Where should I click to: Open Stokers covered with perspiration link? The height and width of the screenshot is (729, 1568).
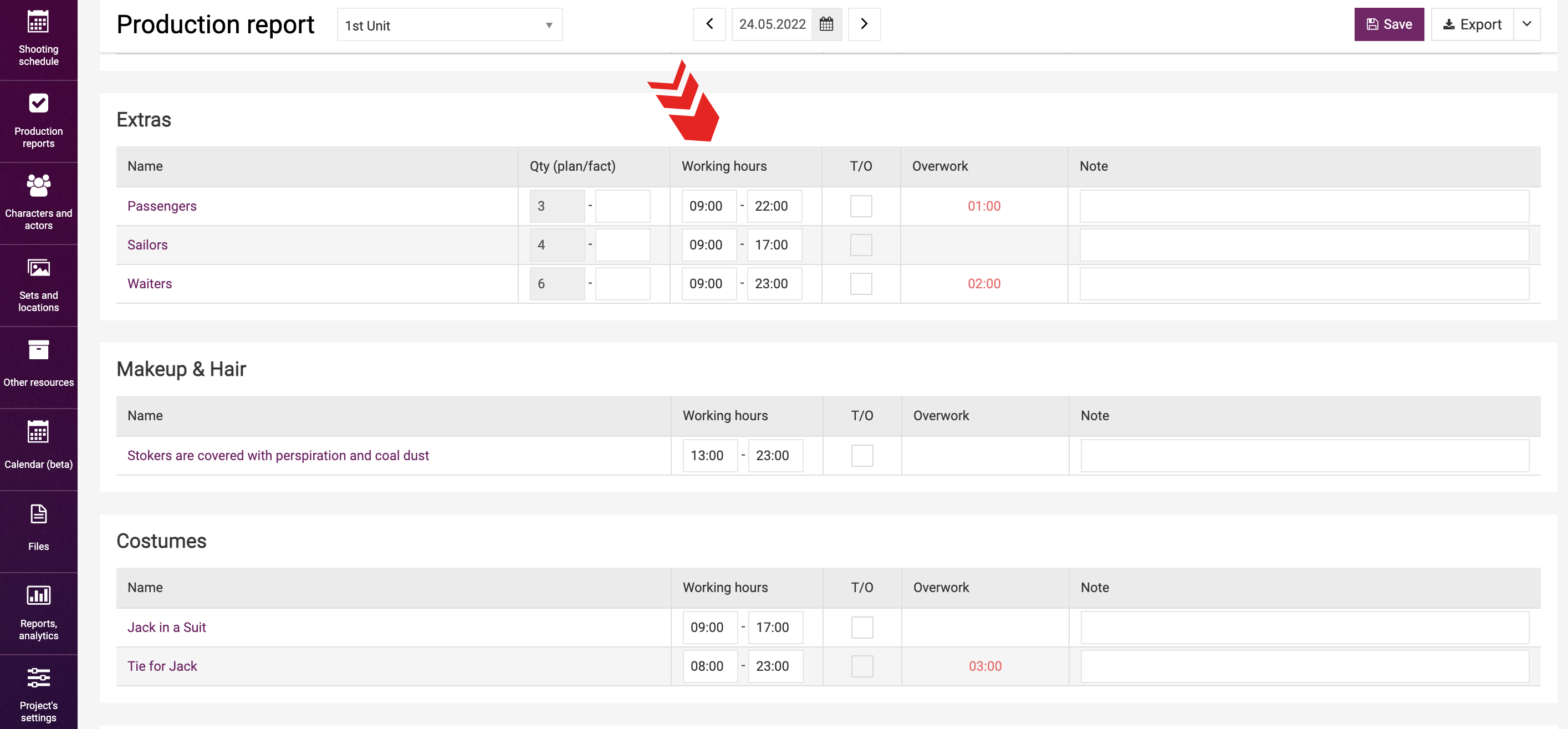(278, 456)
